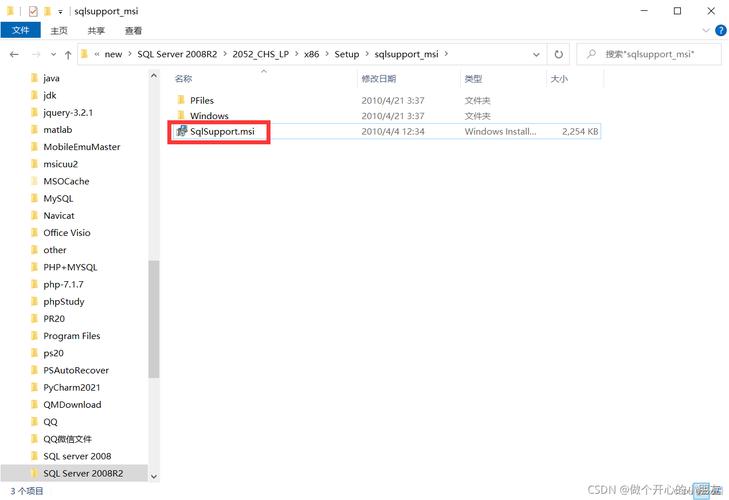Select MSOCache folder in navigation pane
The image size is (729, 500).
(66, 181)
